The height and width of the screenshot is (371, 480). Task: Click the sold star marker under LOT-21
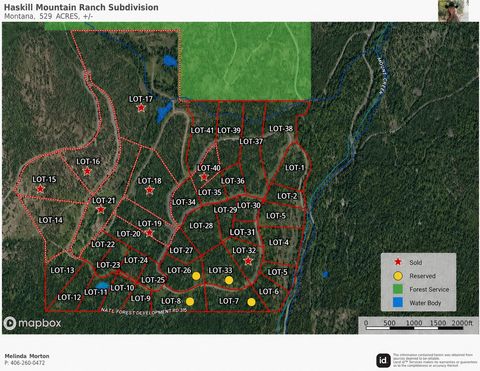click(x=101, y=210)
